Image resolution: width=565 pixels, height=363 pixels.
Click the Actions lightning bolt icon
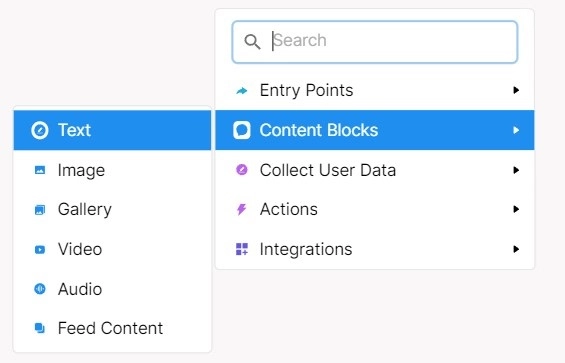241,209
